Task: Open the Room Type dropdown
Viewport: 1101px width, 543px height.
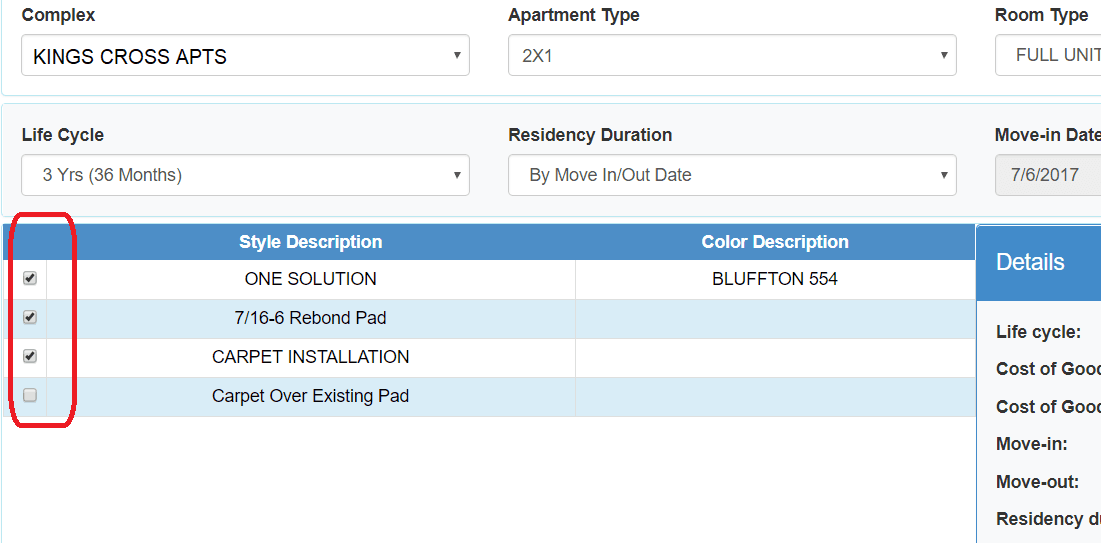Action: pos(1048,56)
